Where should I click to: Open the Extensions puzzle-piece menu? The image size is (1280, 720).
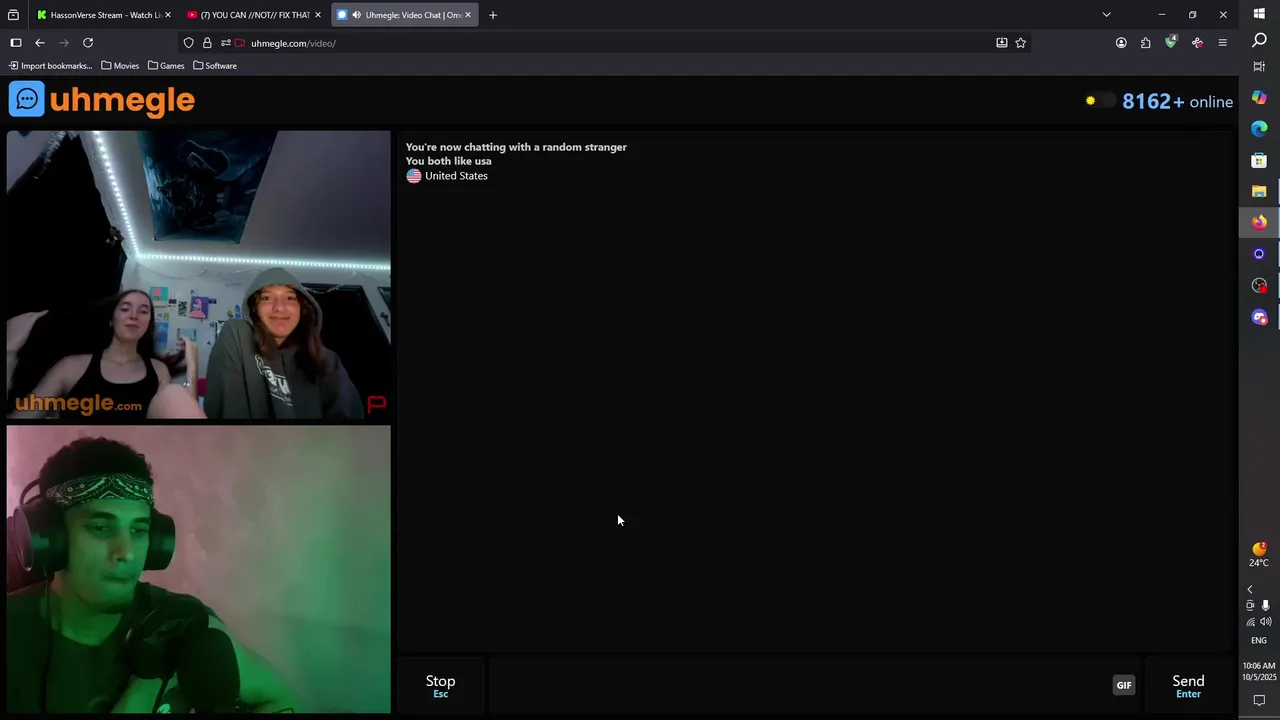(1145, 43)
